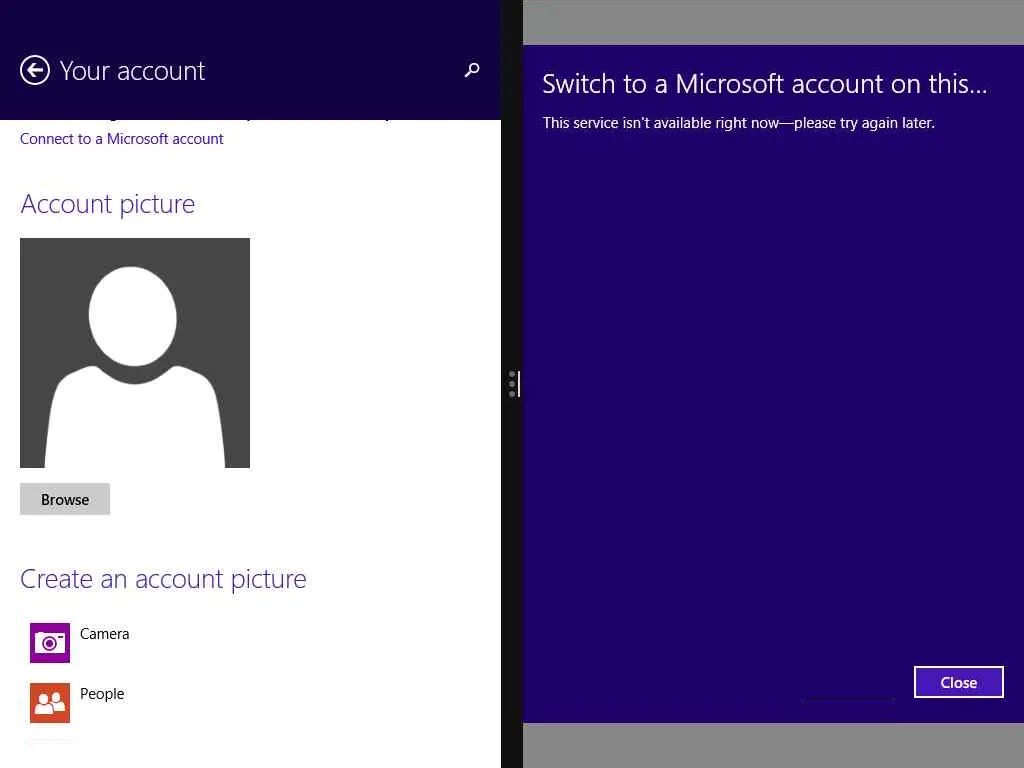
Task: Select the default account picture thumbnail
Action: 135,353
